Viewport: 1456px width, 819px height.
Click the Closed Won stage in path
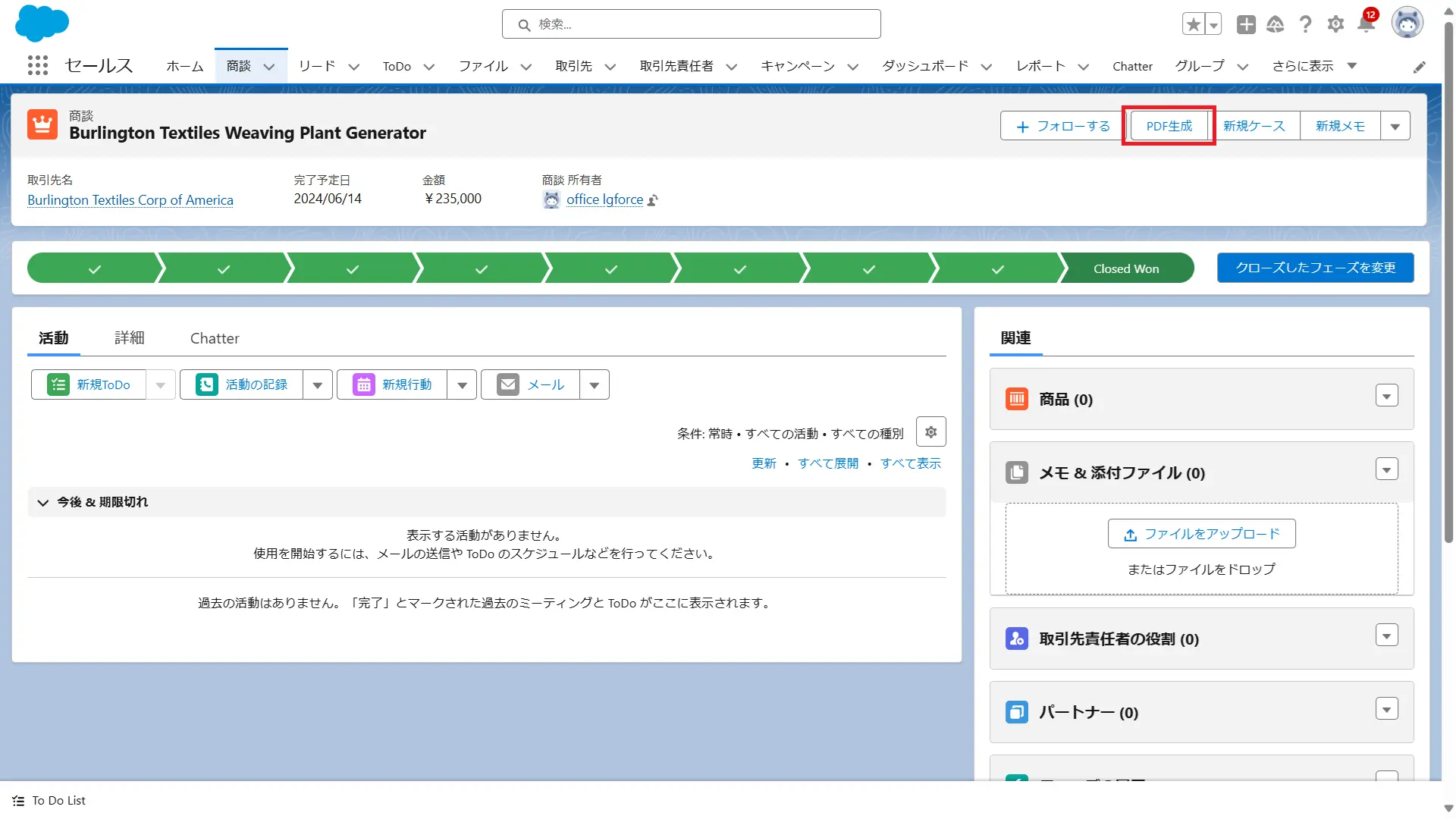(x=1125, y=268)
